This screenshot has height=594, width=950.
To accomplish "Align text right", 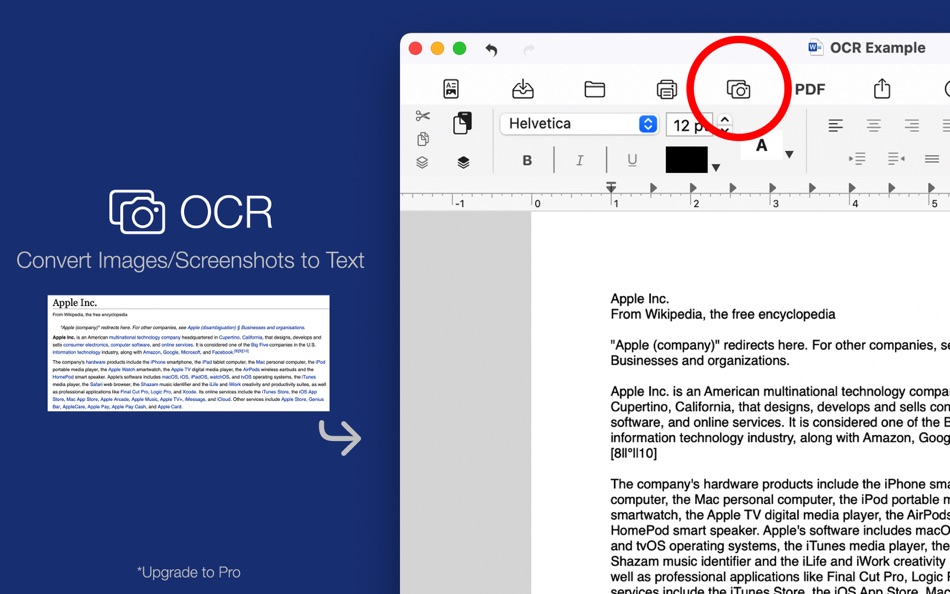I will click(x=911, y=125).
